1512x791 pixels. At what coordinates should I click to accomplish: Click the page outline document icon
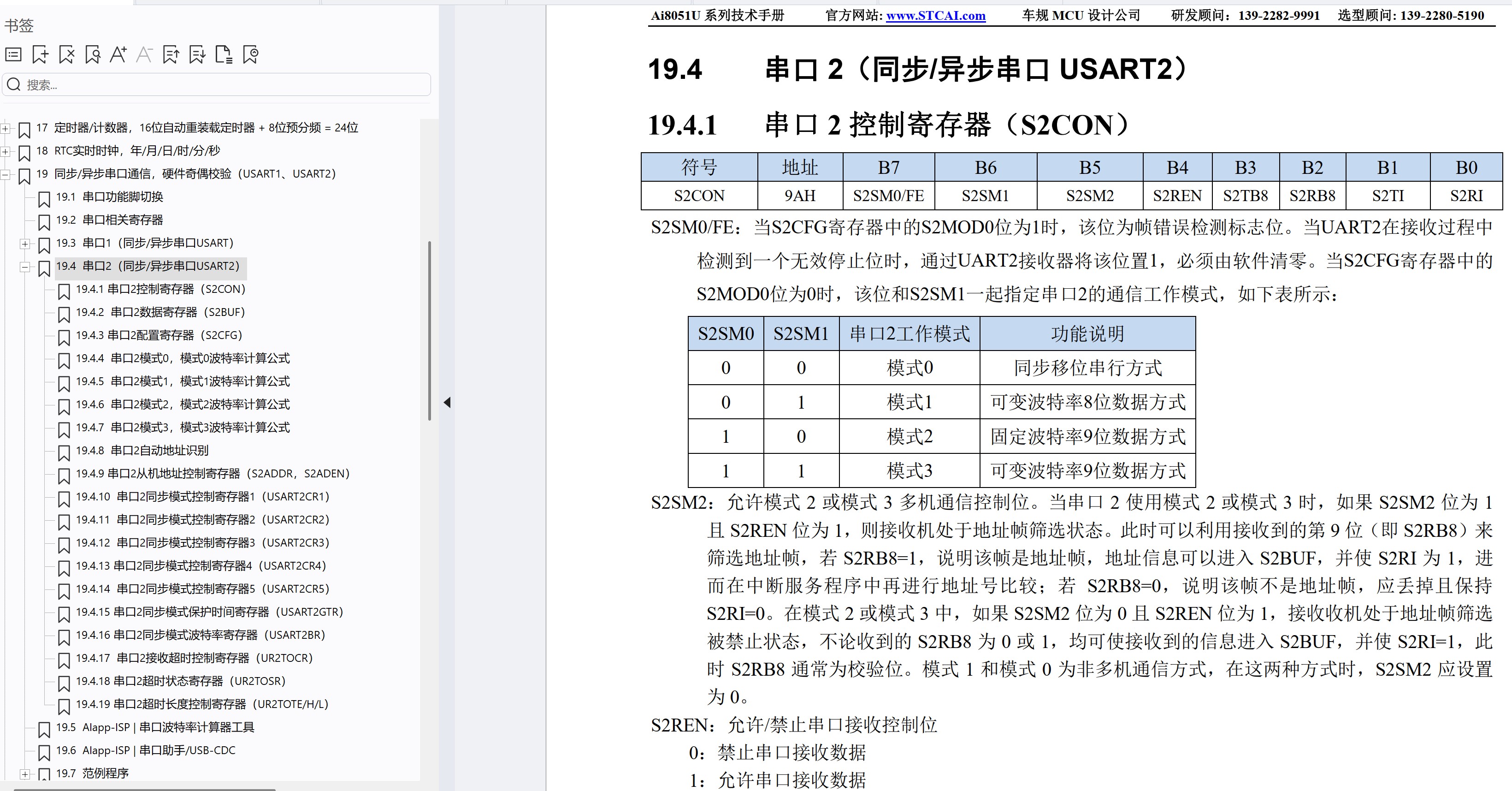224,54
